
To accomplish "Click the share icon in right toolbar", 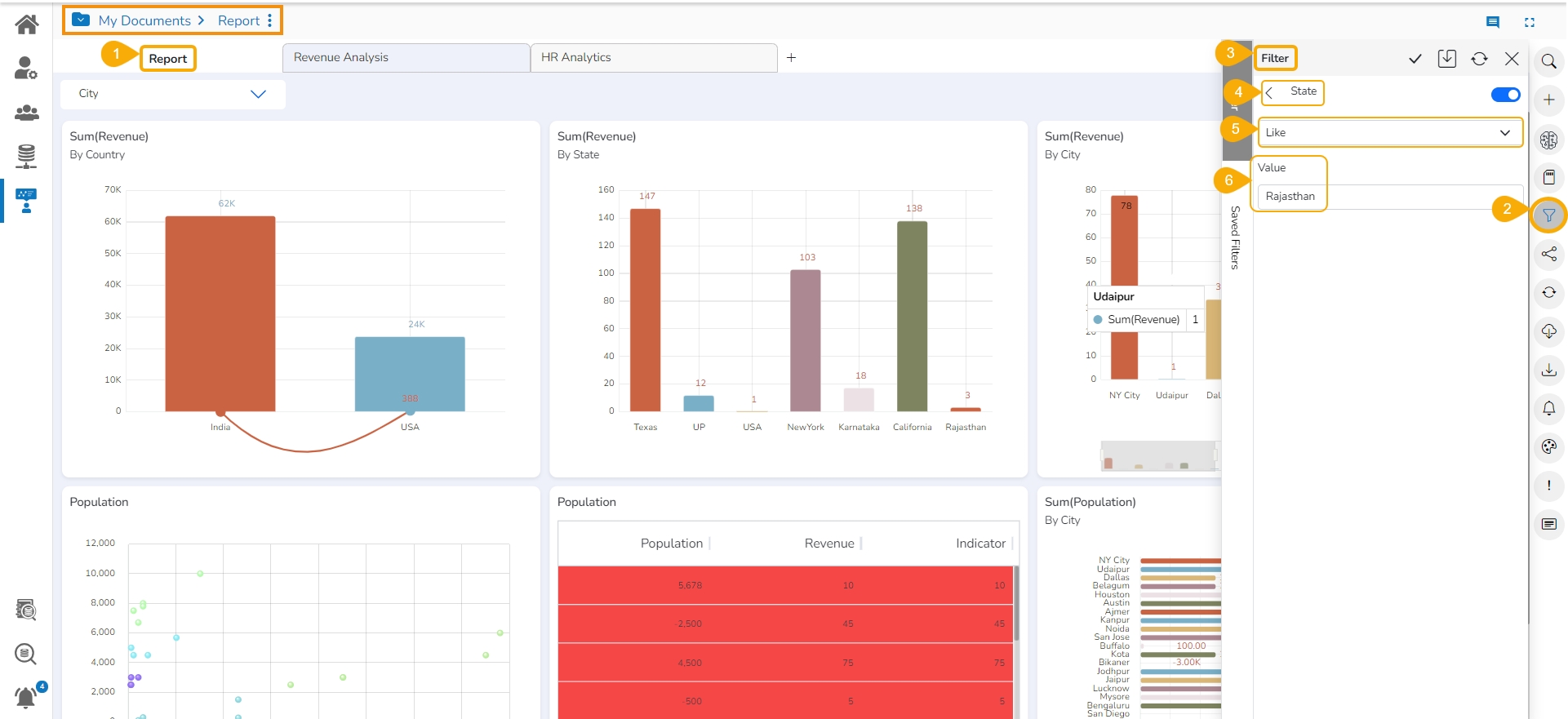I will coord(1548,255).
